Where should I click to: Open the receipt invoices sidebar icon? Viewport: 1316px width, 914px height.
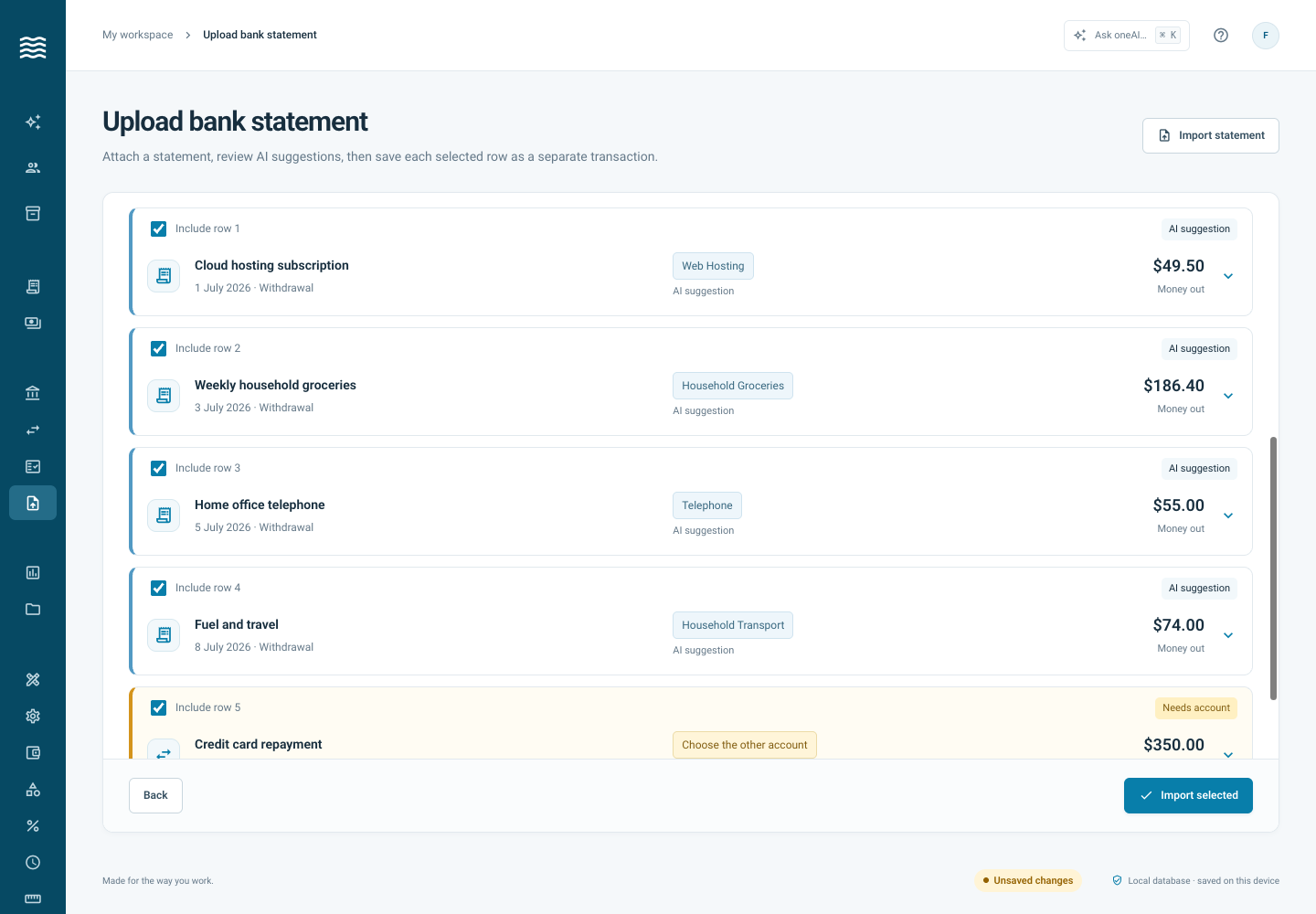33,287
